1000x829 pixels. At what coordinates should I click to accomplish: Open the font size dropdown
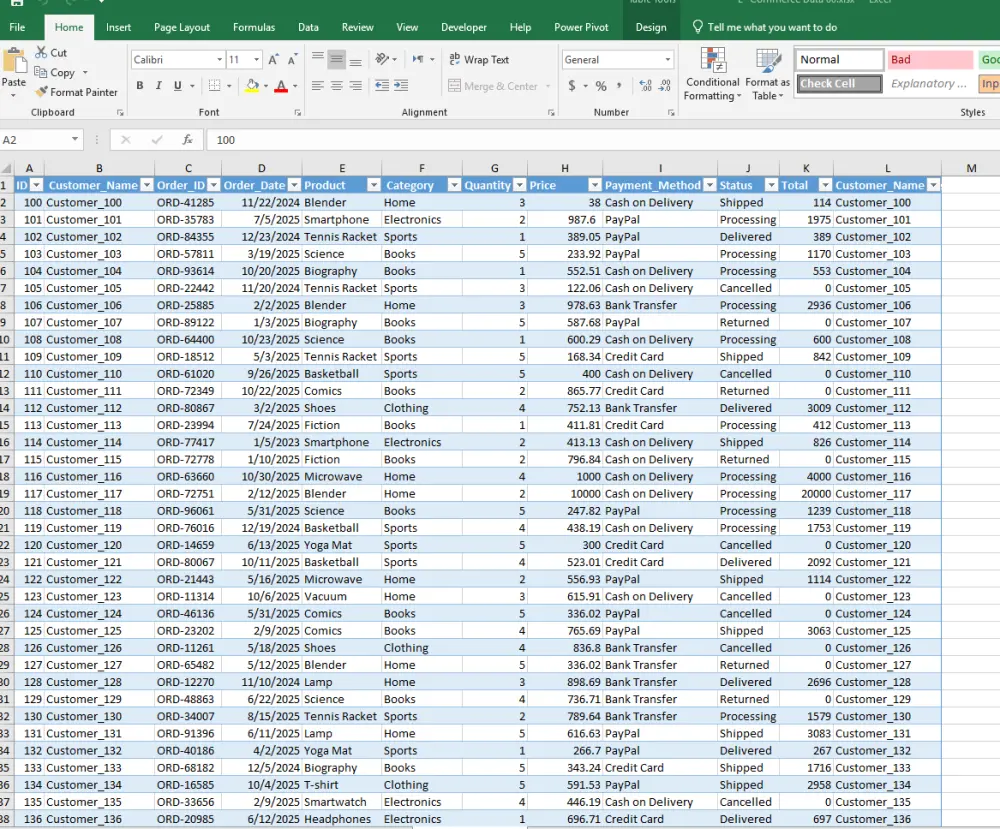tap(256, 59)
